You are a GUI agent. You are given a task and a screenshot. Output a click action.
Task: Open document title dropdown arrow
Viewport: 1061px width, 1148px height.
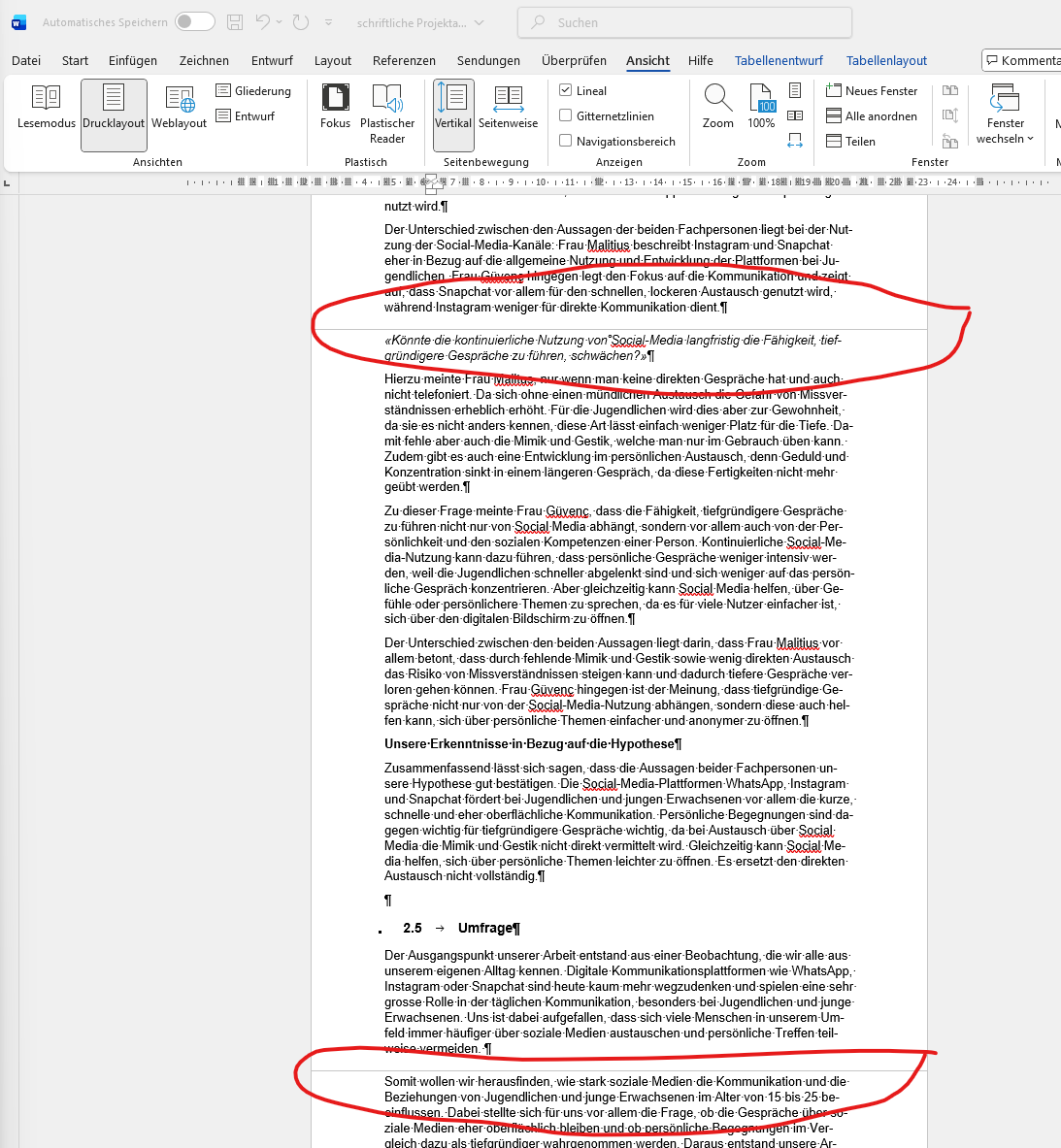(479, 22)
